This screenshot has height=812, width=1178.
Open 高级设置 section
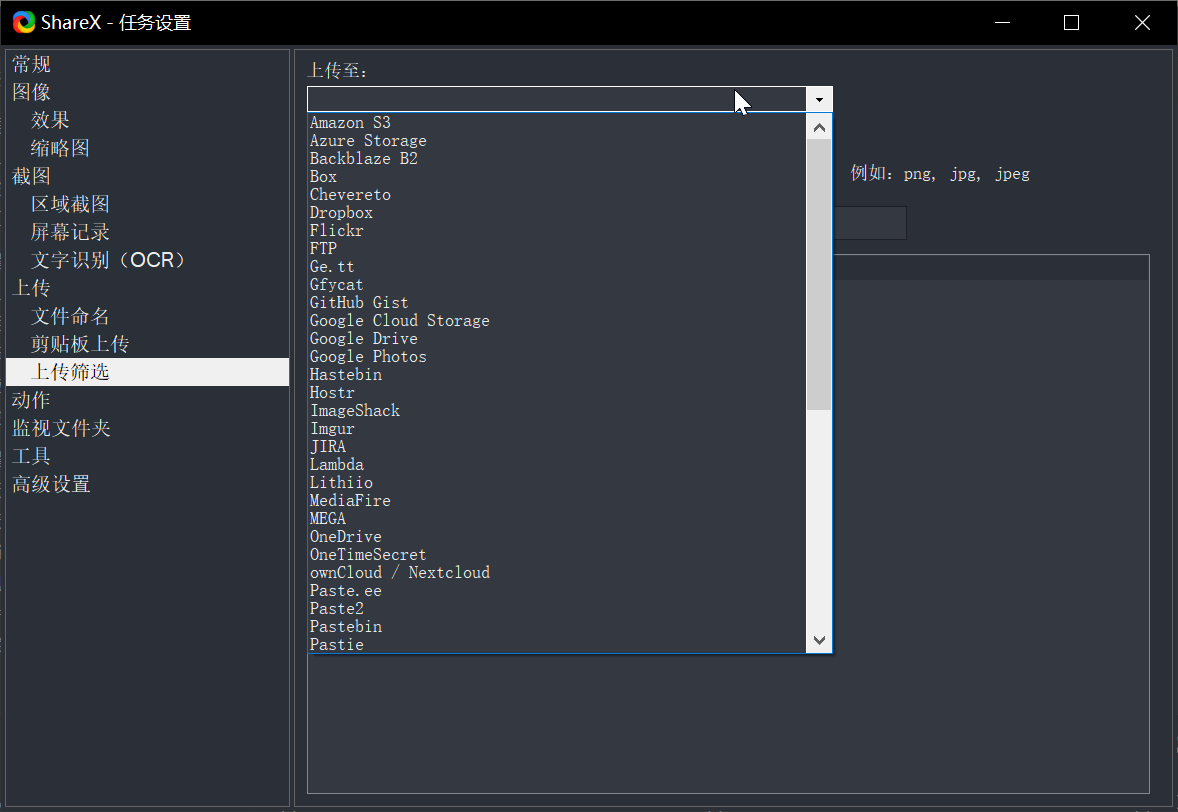point(51,484)
